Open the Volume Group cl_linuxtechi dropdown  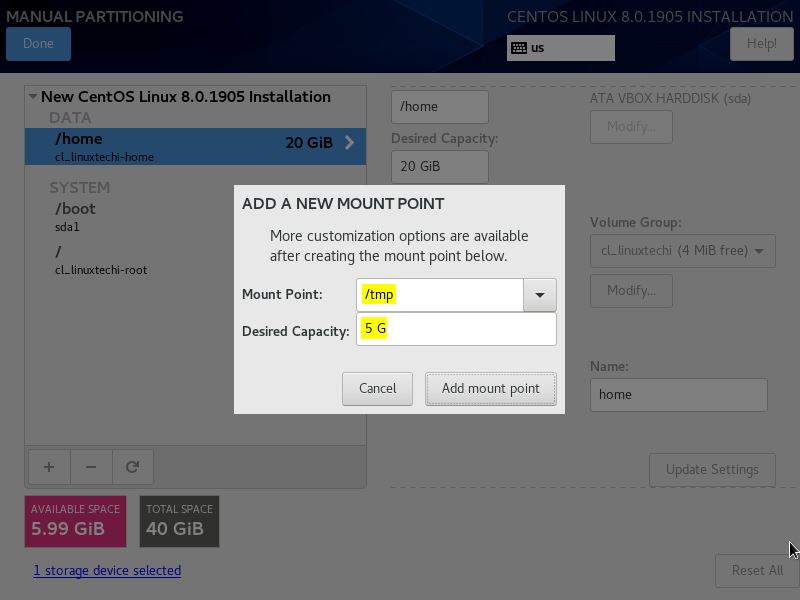click(683, 251)
